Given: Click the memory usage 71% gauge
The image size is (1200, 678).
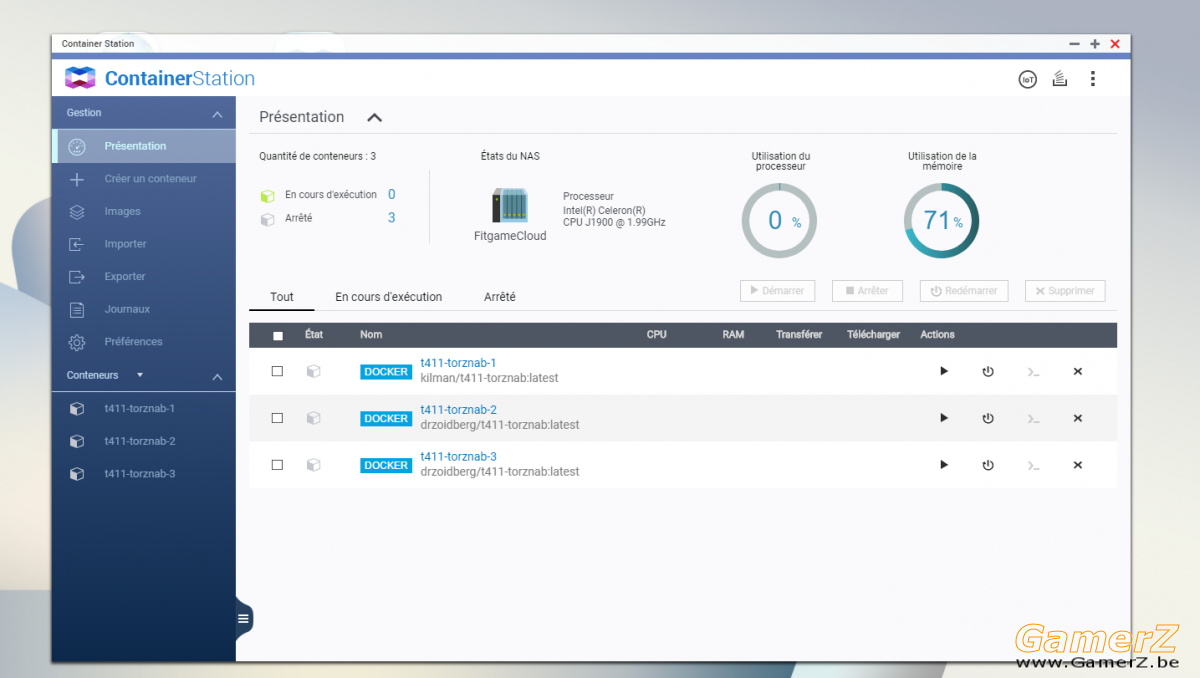Looking at the screenshot, I should click(x=941, y=221).
